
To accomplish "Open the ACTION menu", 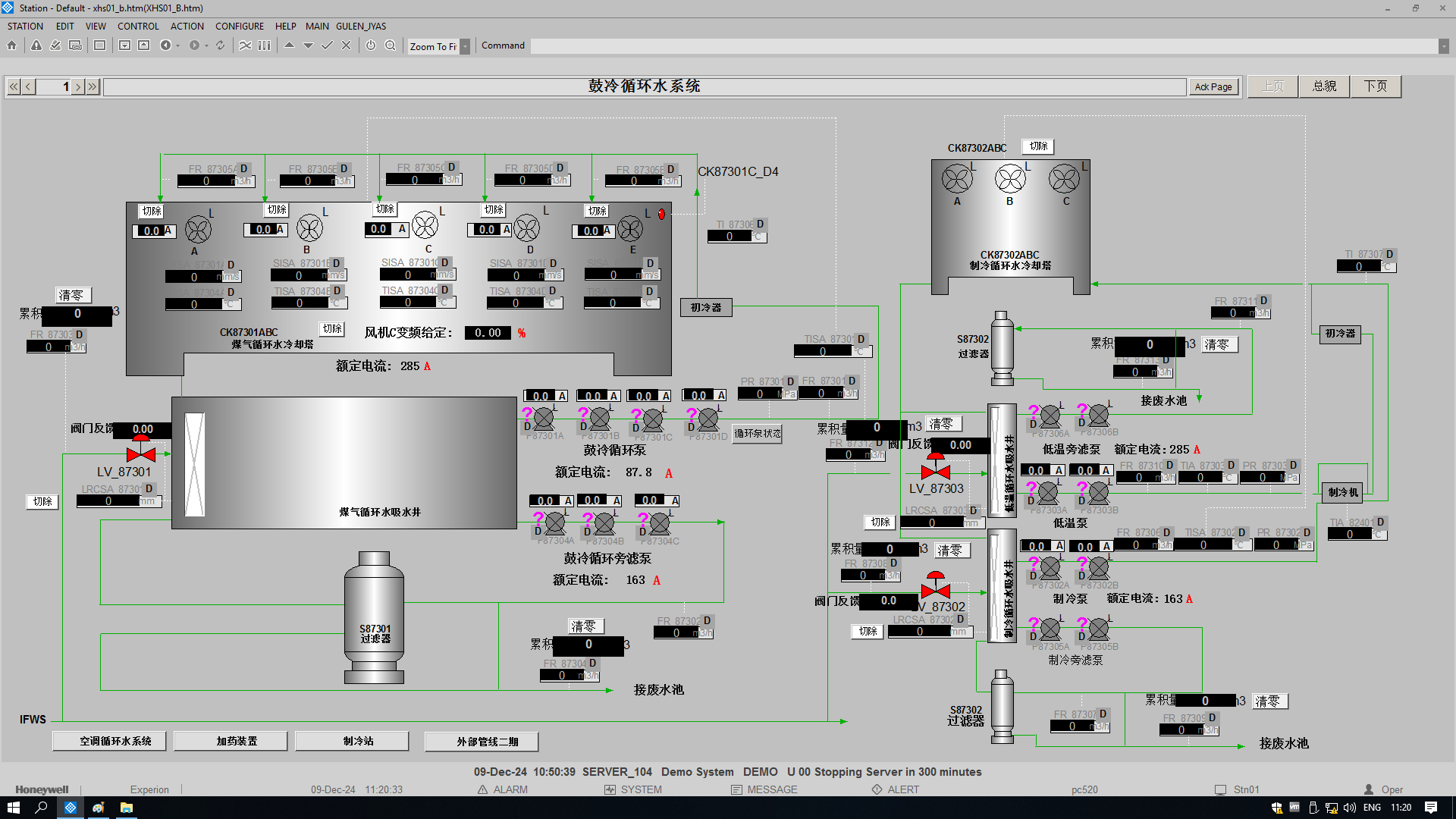I will point(187,26).
